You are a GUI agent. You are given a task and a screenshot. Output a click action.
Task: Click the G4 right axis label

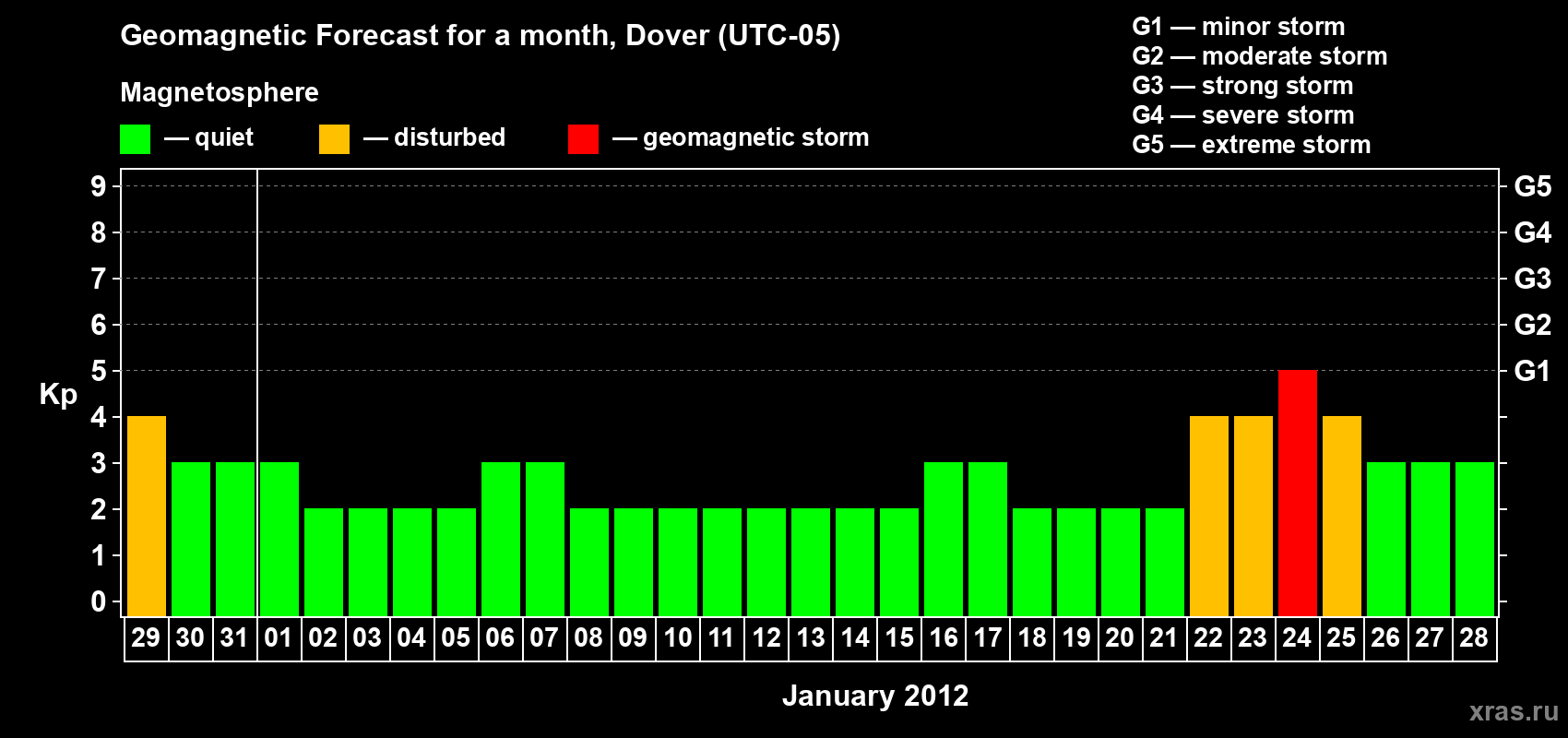(x=1532, y=232)
